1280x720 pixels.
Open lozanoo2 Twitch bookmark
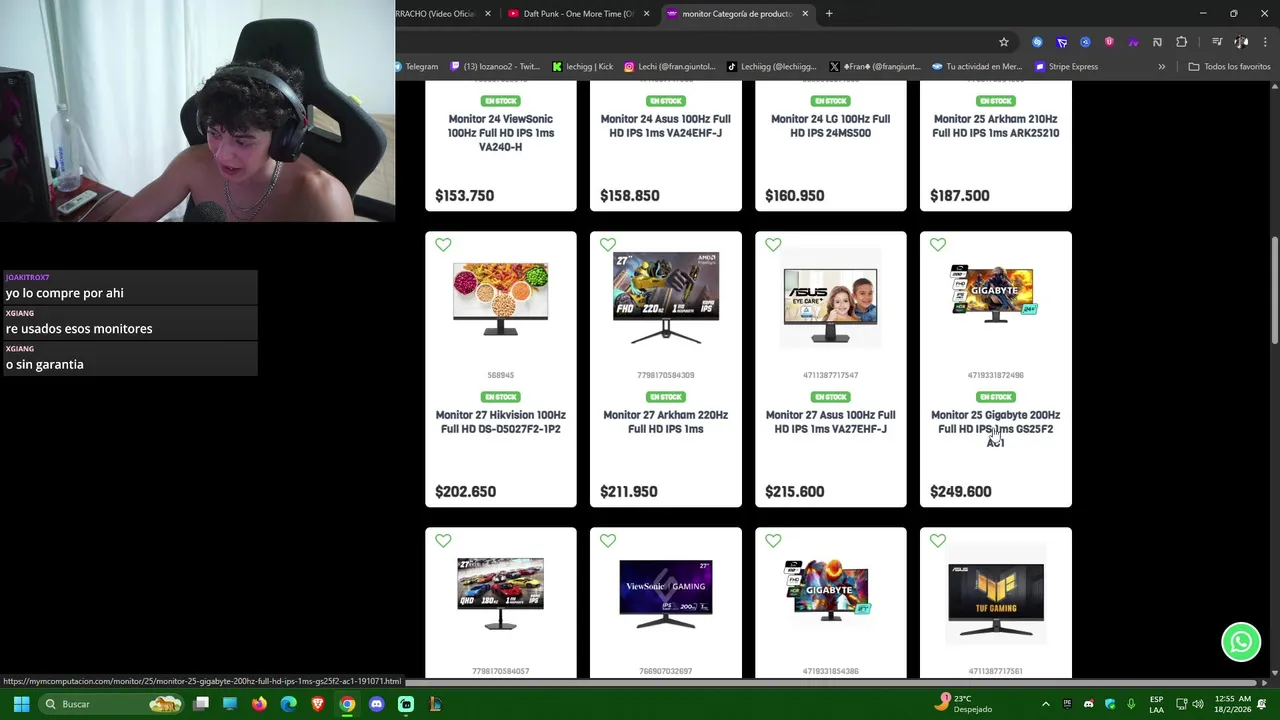pyautogui.click(x=496, y=67)
